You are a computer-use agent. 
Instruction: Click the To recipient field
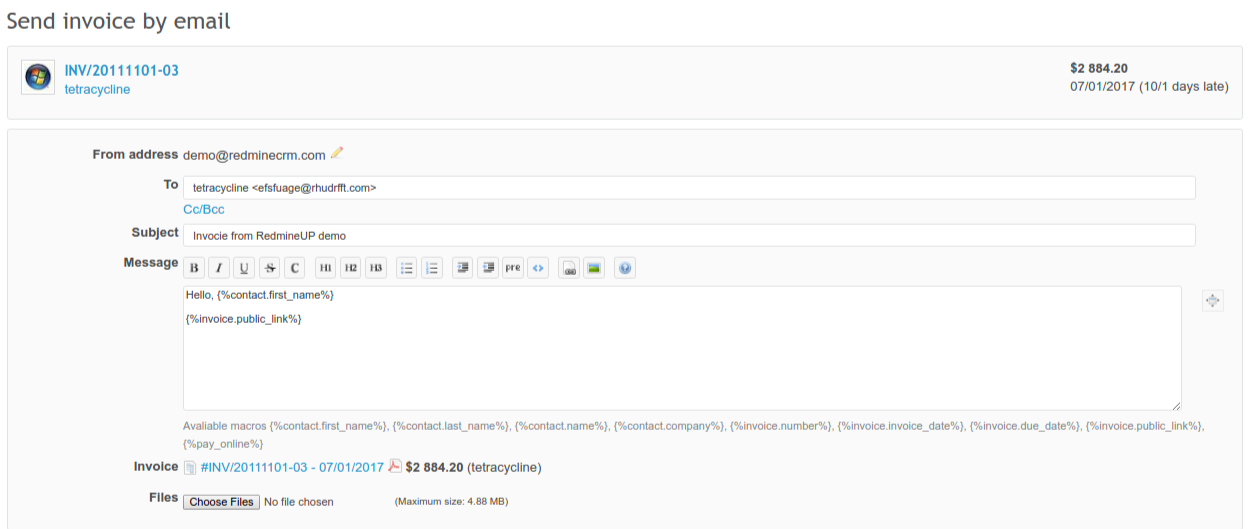click(688, 187)
